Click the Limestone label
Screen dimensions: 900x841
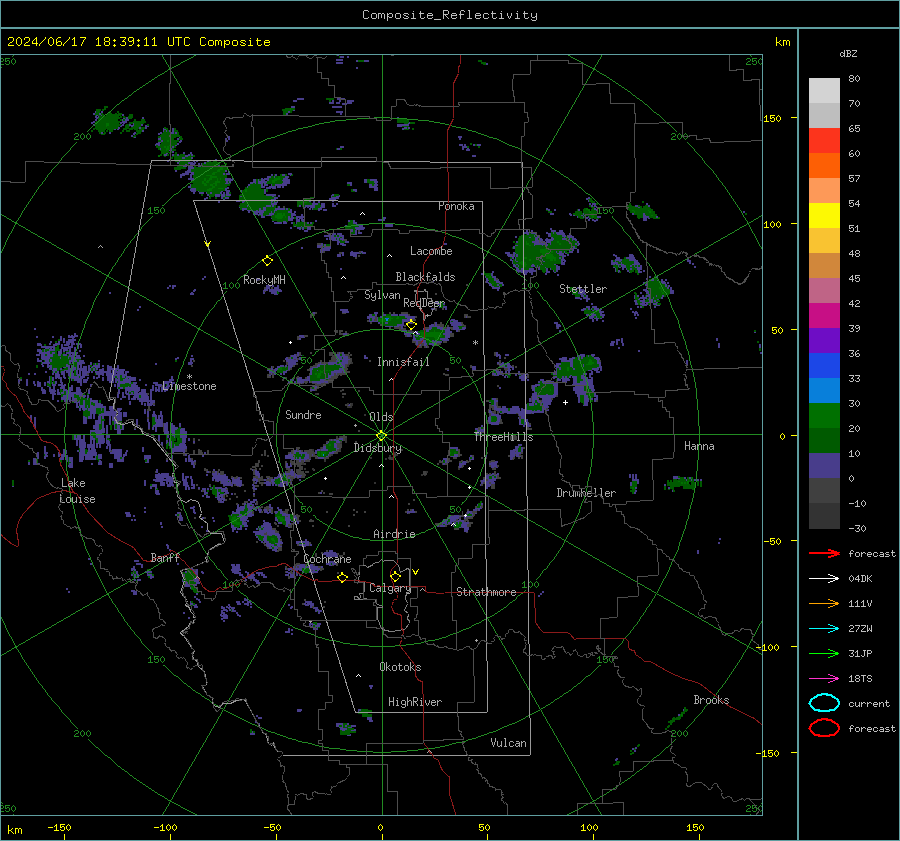[189, 386]
